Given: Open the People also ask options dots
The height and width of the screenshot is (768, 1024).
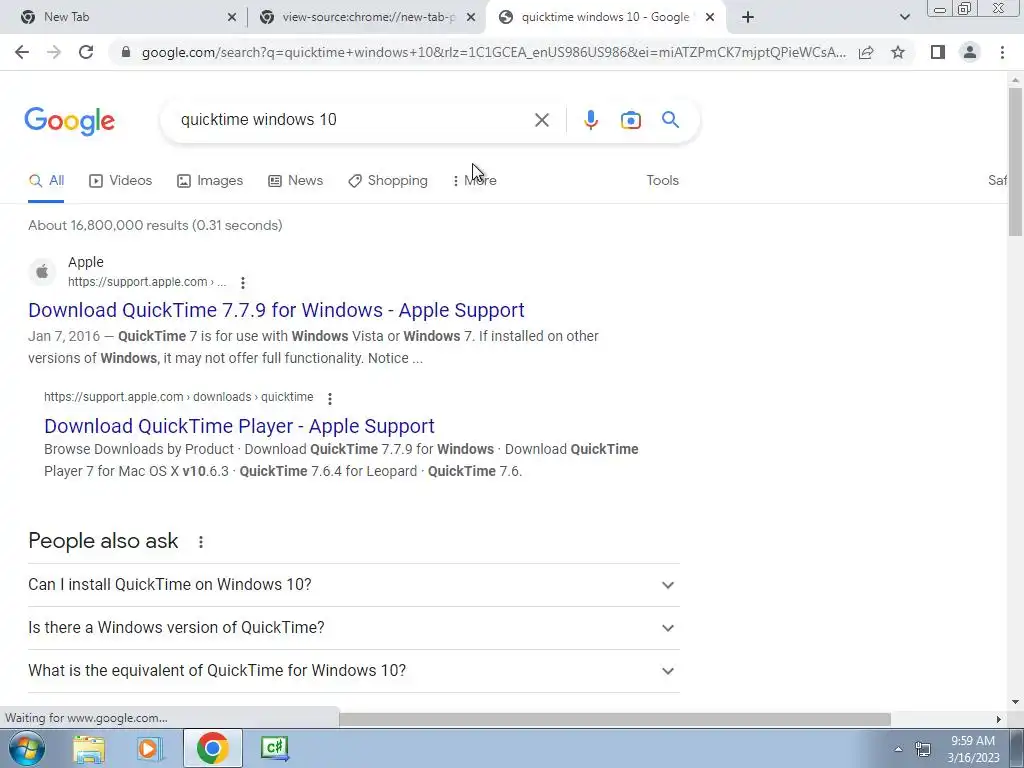Looking at the screenshot, I should (201, 541).
